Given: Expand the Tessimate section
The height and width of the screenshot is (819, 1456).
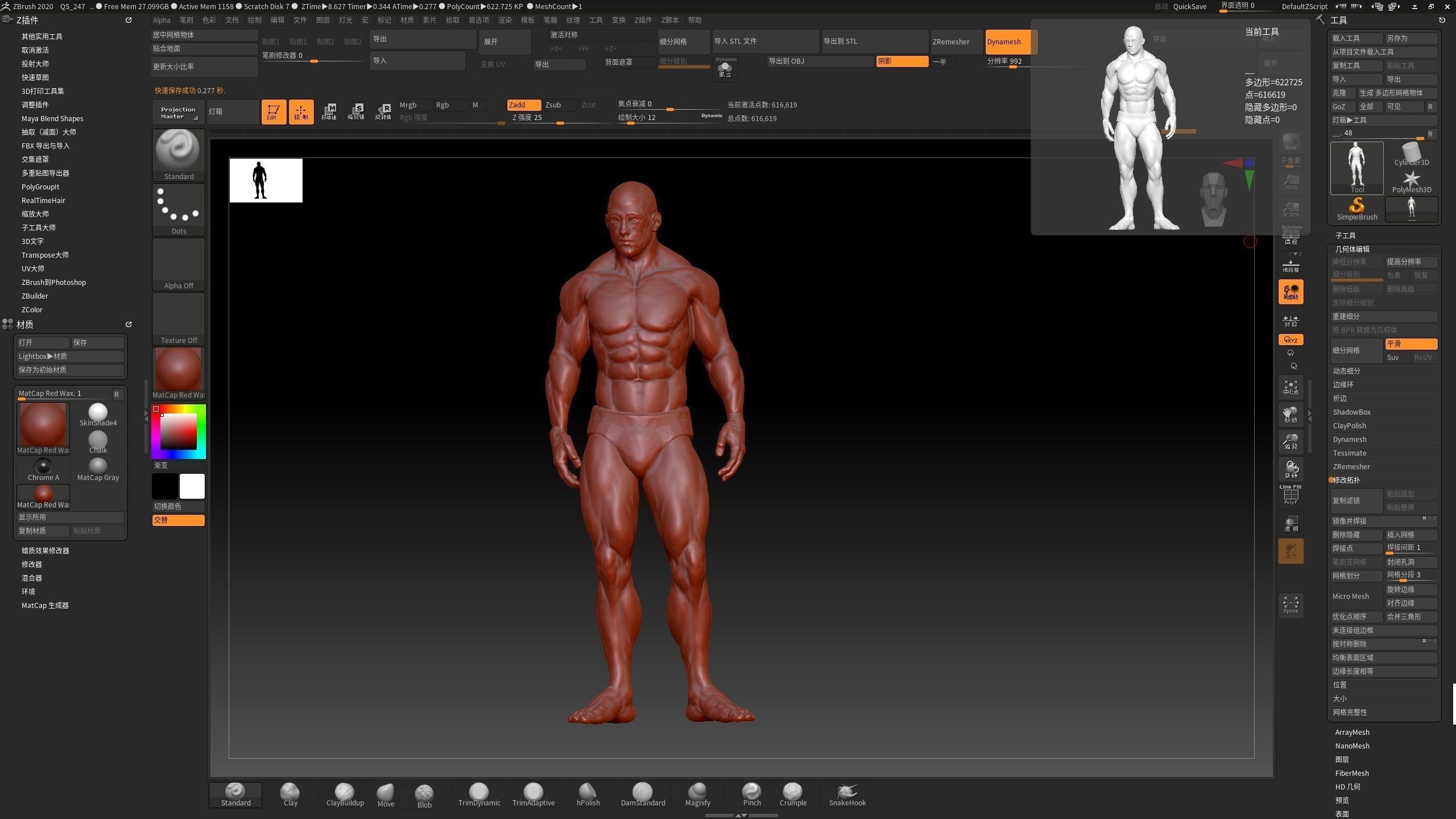Looking at the screenshot, I should tap(1349, 453).
